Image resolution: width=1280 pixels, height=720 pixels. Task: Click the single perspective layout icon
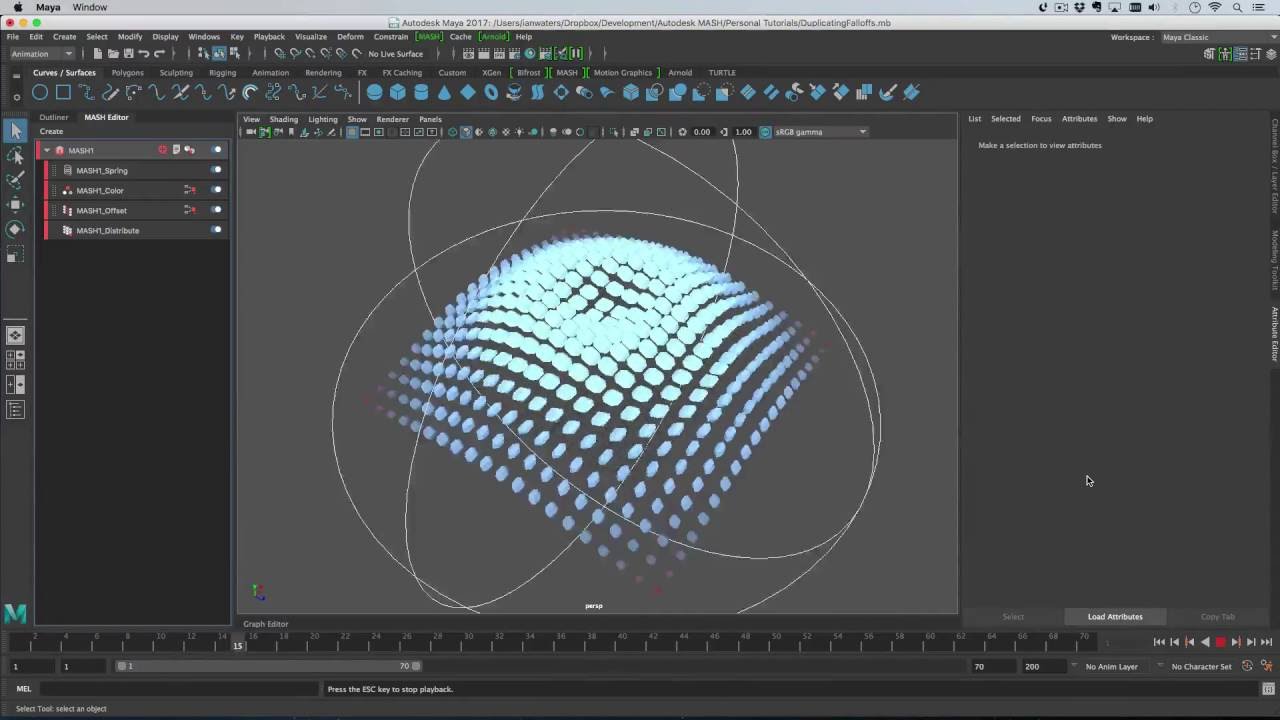[x=15, y=336]
